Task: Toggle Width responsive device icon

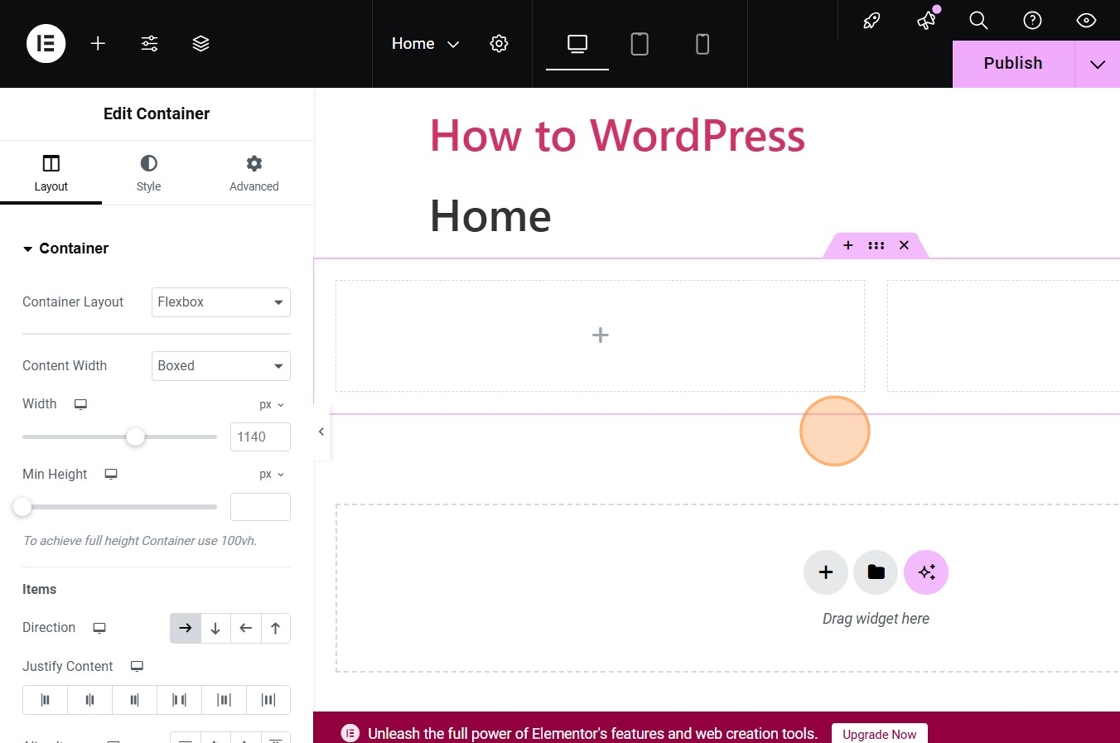Action: (x=81, y=404)
